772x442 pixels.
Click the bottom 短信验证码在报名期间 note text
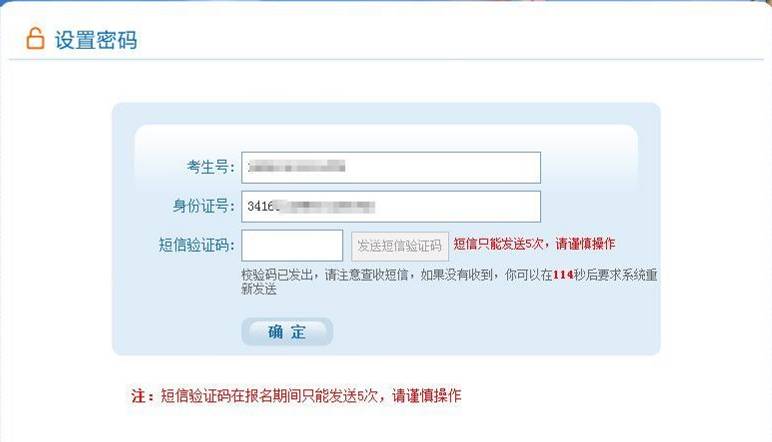point(311,396)
